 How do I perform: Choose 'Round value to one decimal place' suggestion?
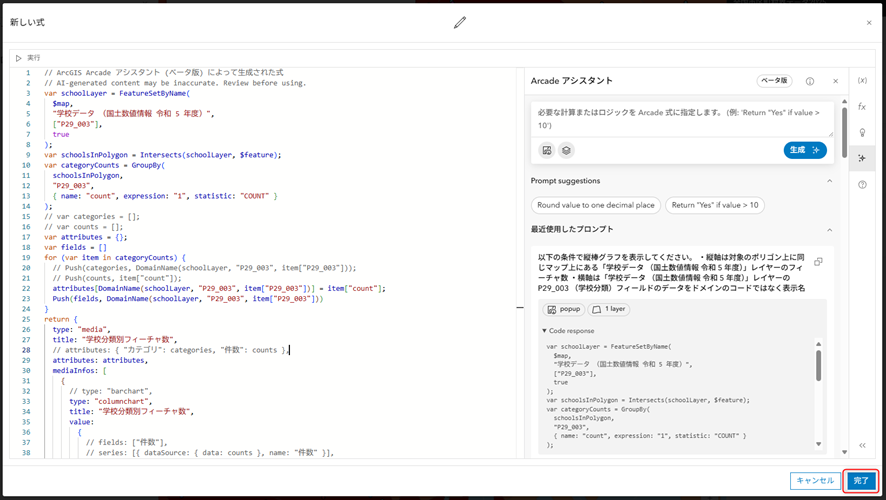(596, 205)
